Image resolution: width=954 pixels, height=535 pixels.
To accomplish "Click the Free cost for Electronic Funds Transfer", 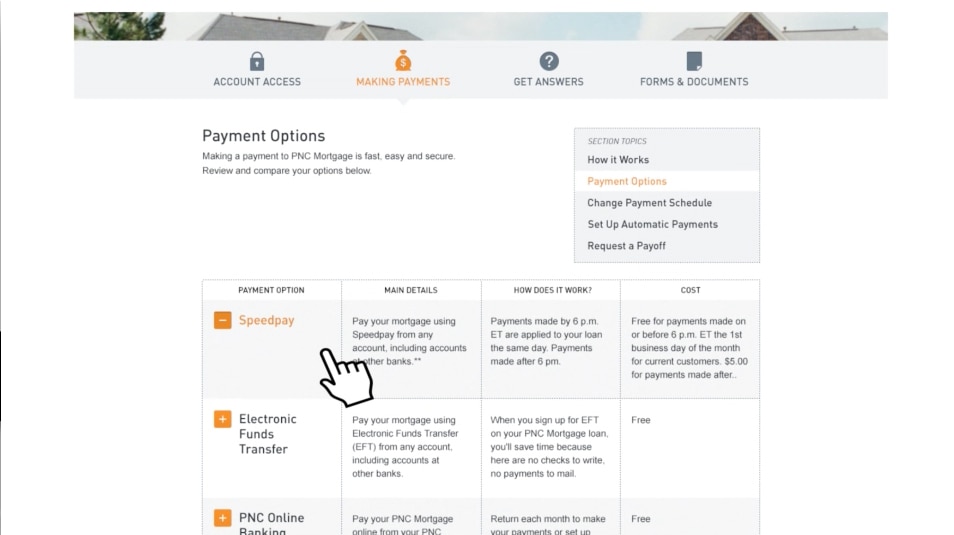I will pos(641,420).
